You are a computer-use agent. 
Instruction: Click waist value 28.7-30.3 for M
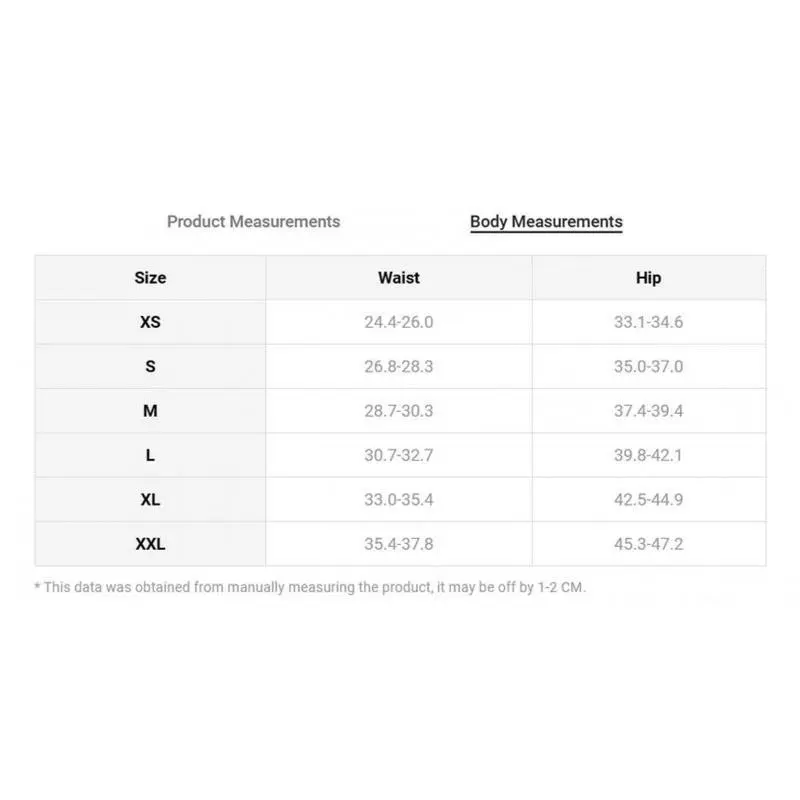coord(398,411)
